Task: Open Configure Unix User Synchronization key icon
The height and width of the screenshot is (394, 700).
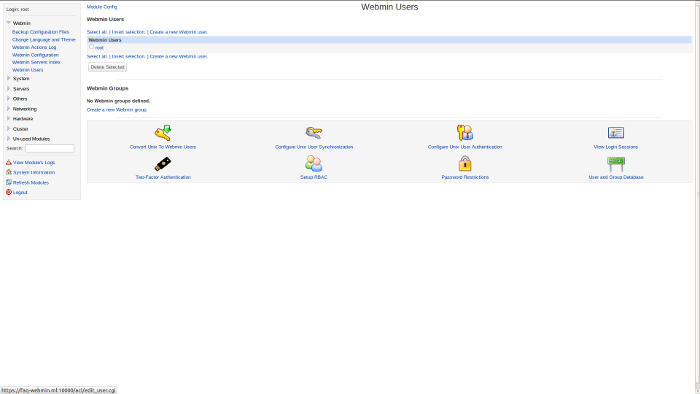Action: (314, 133)
